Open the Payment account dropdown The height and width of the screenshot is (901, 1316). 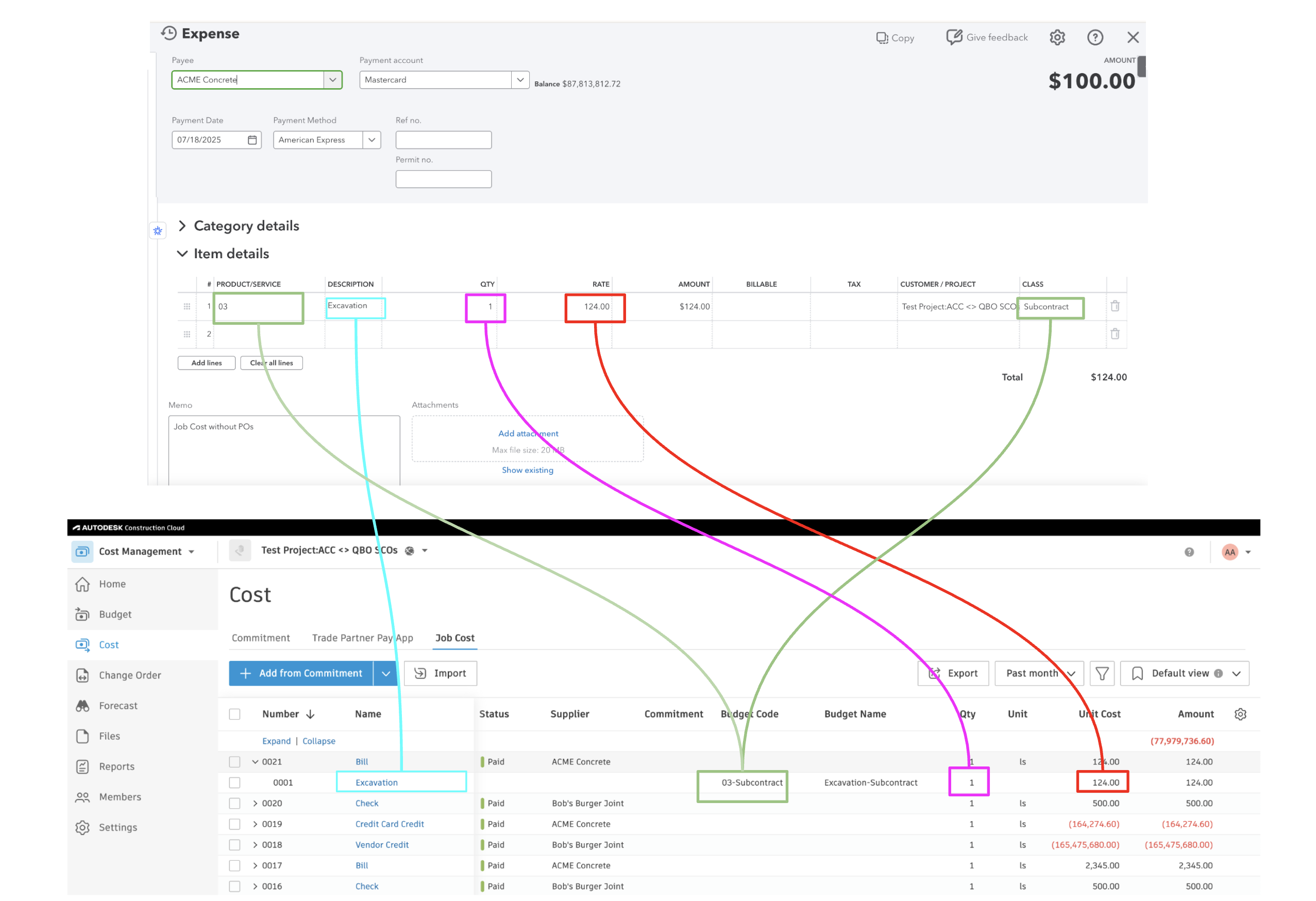click(x=519, y=80)
